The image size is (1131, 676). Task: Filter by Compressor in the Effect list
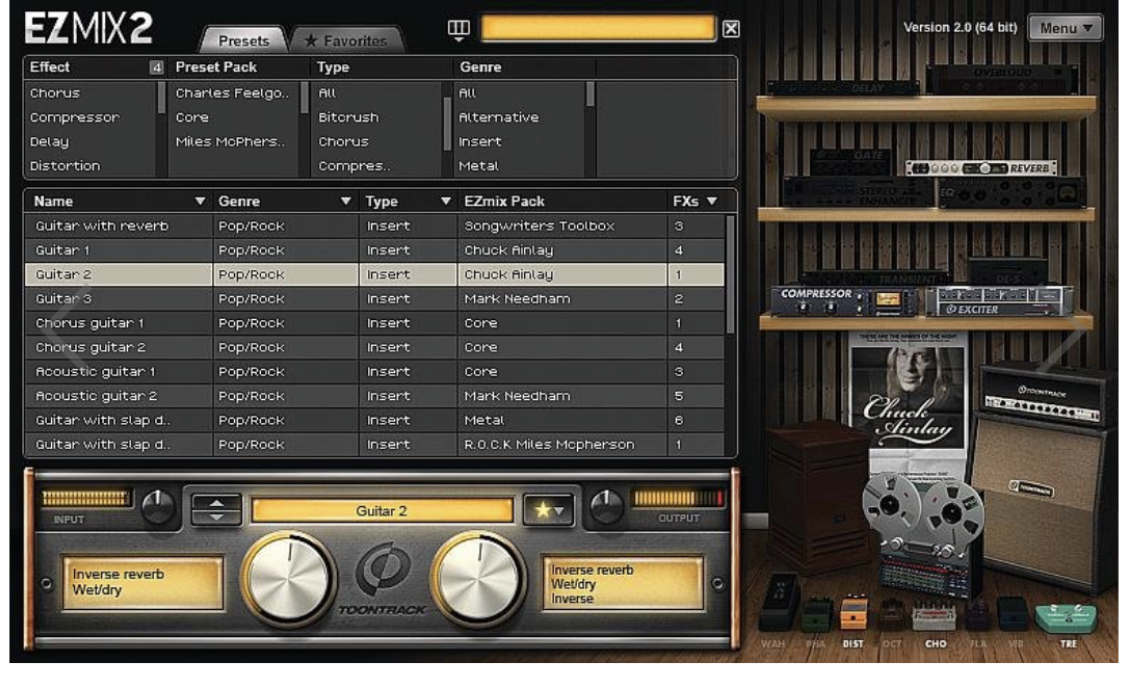(74, 118)
